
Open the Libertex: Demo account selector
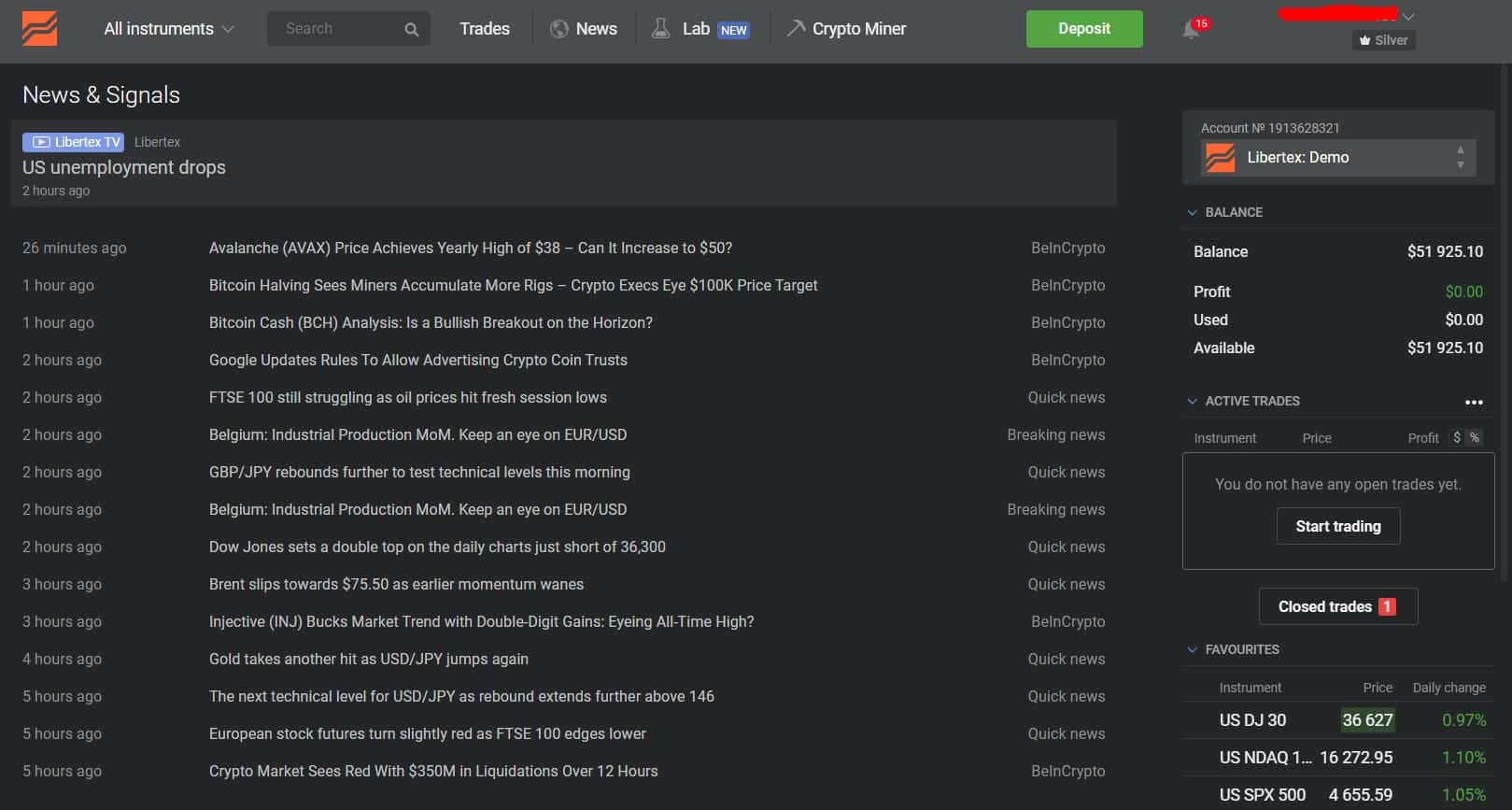(1338, 158)
